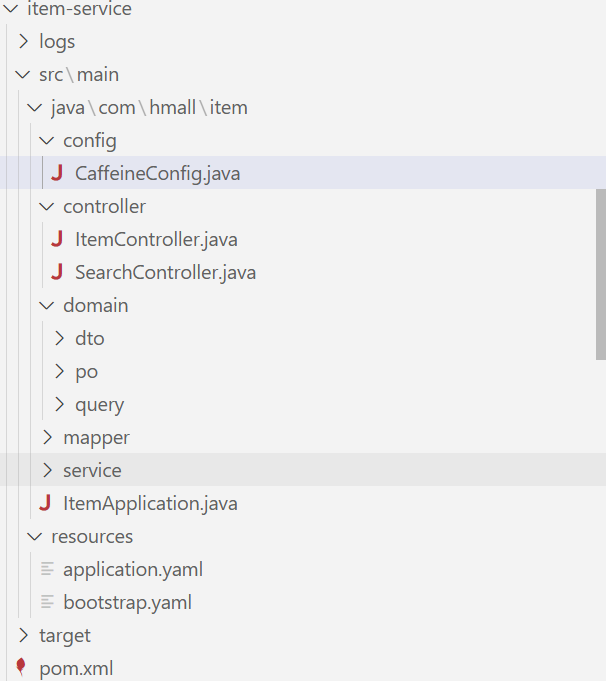Expand the target folder chevron

pos(22,635)
